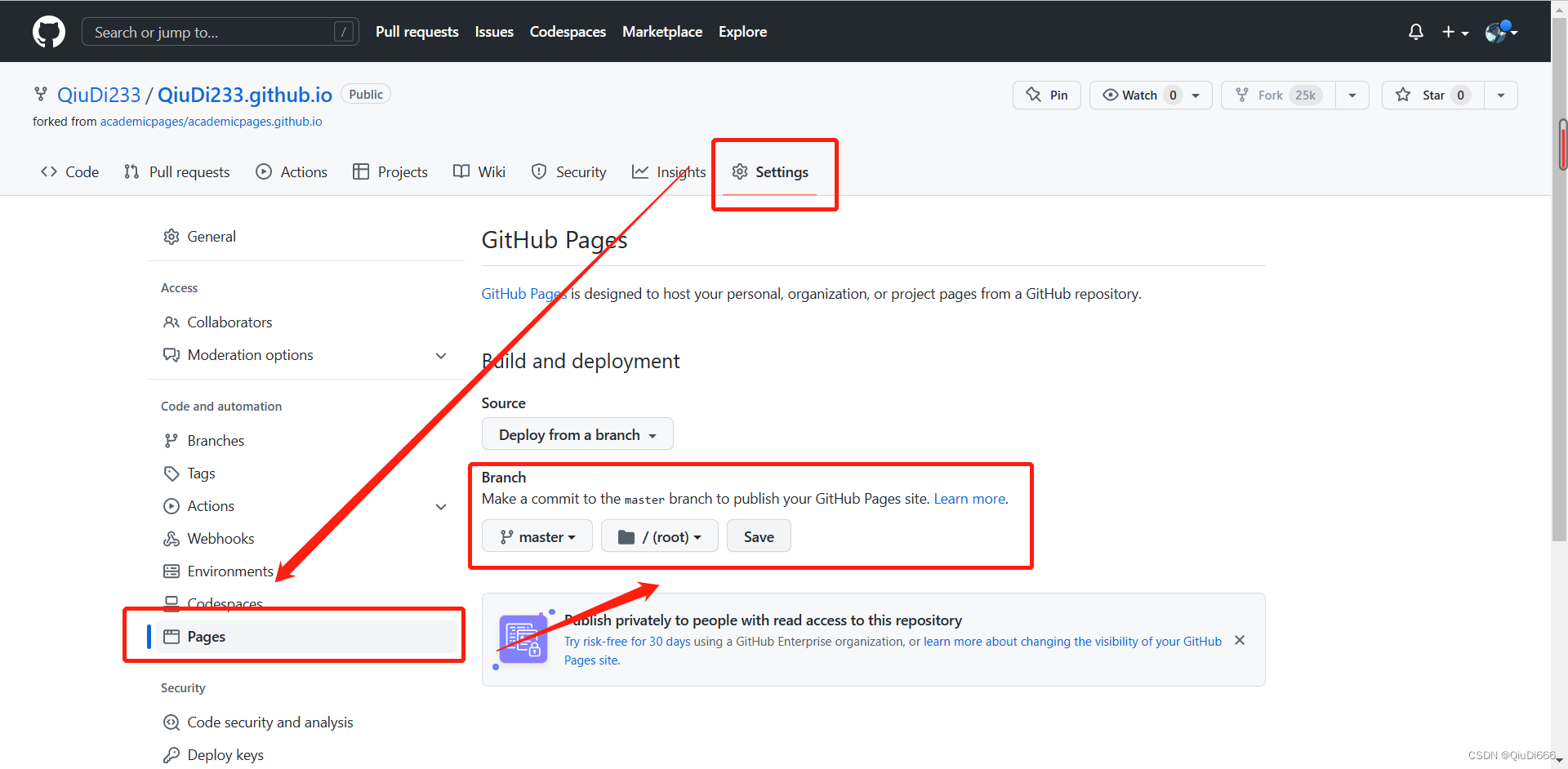
Task: Switch to the repository Security tab
Action: (569, 171)
